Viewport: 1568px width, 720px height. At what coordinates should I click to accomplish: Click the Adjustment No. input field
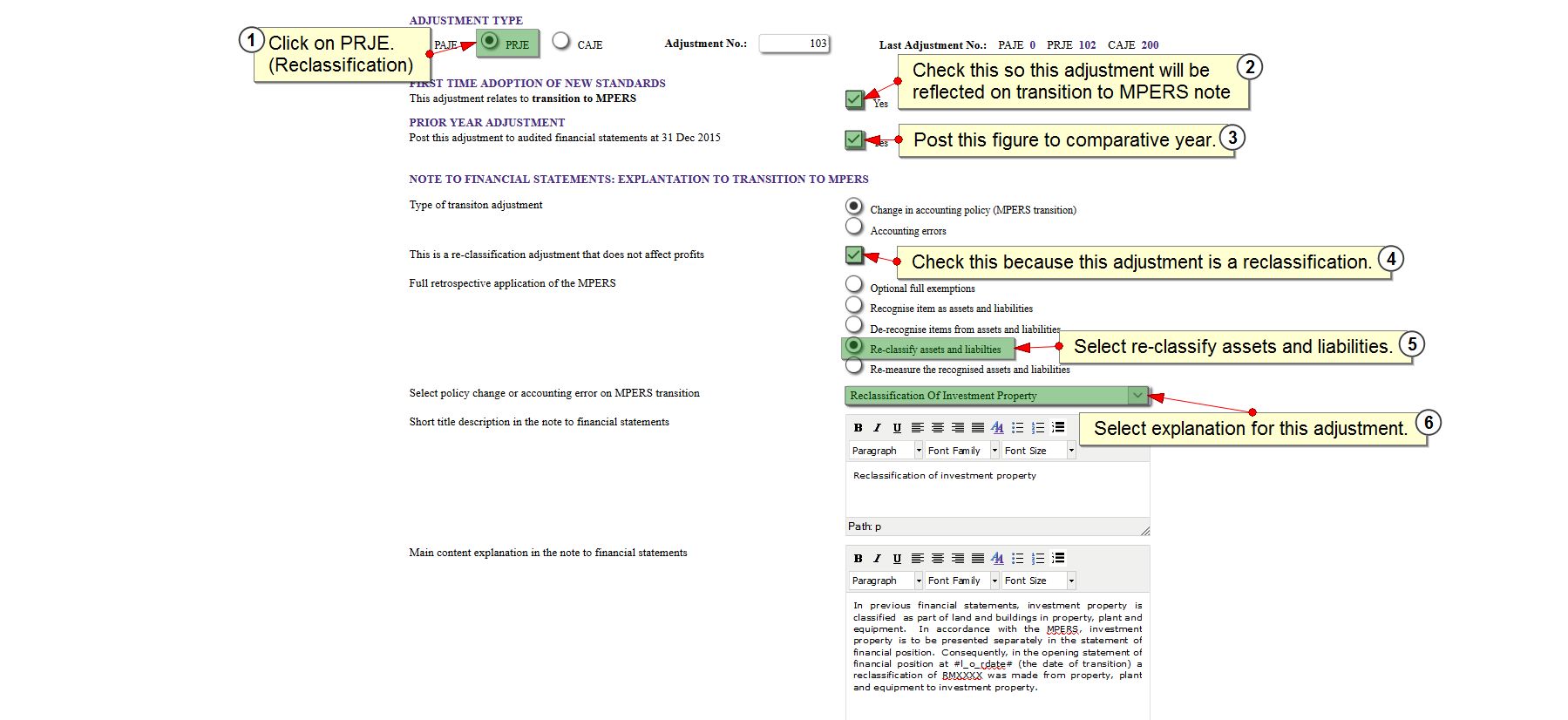coord(794,44)
